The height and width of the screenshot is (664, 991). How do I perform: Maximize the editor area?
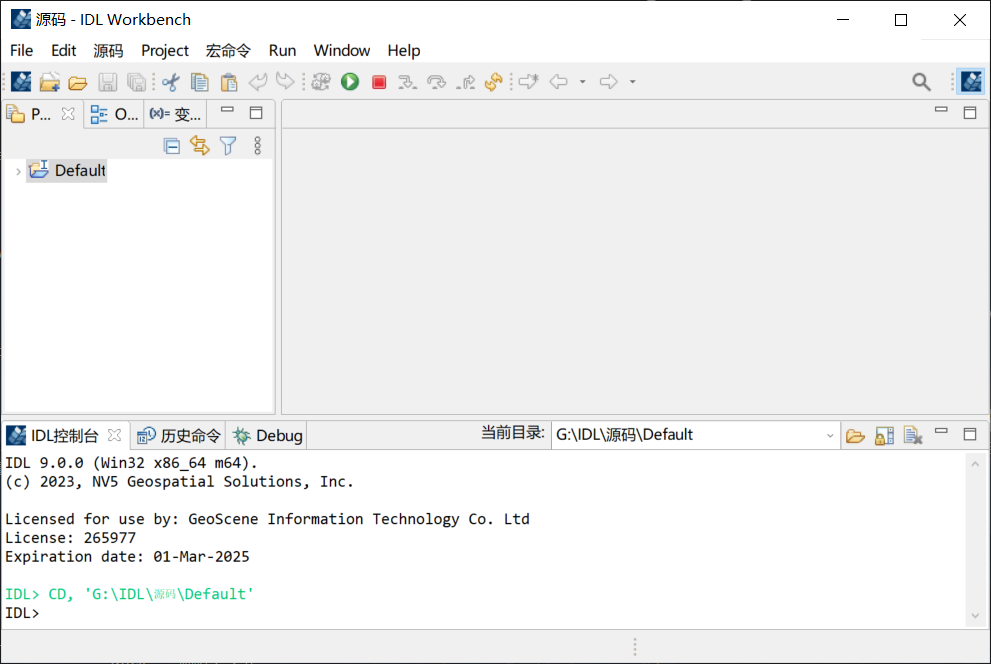970,112
